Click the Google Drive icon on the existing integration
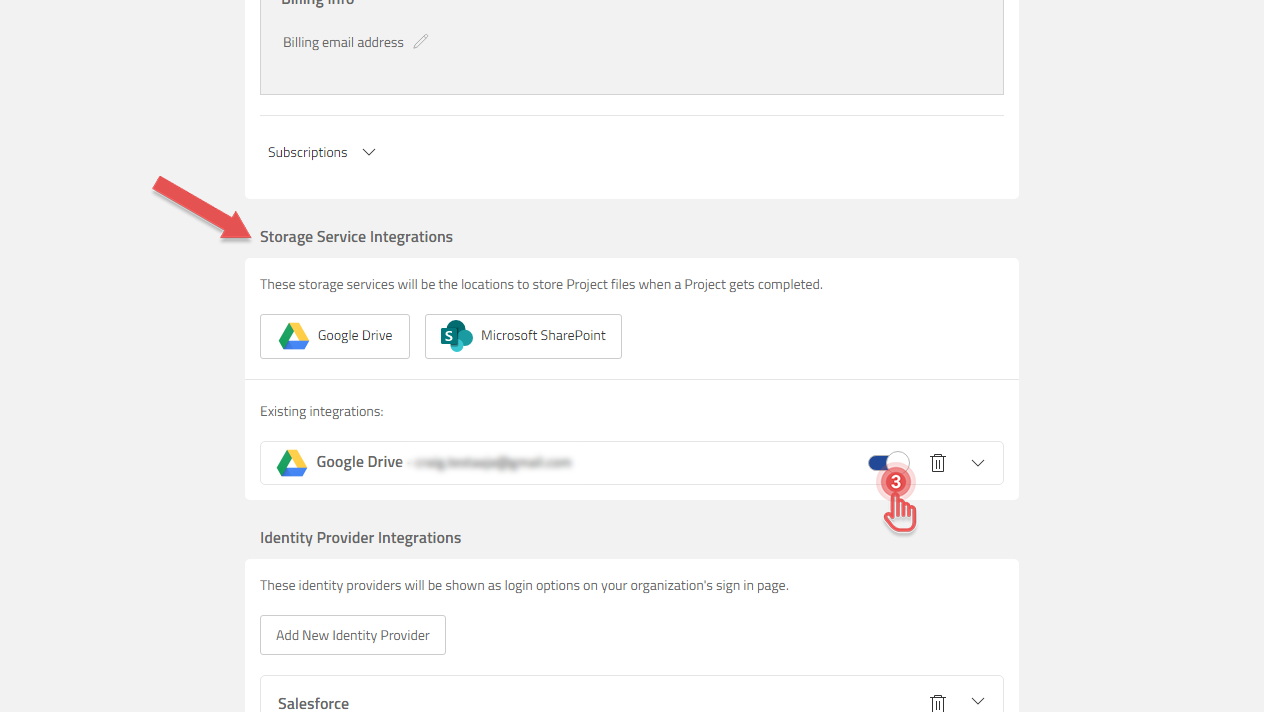 coord(291,462)
